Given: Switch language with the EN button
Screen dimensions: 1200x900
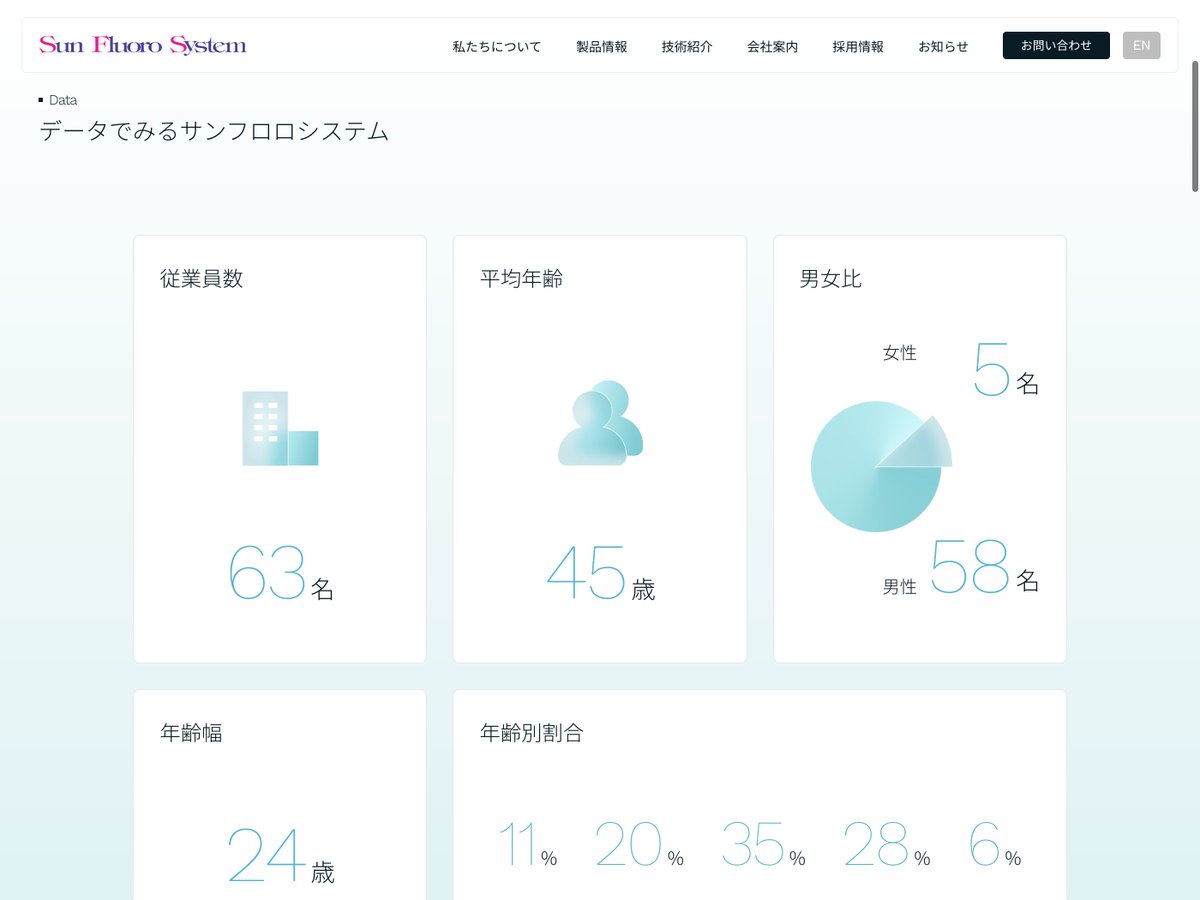Looking at the screenshot, I should 1142,46.
